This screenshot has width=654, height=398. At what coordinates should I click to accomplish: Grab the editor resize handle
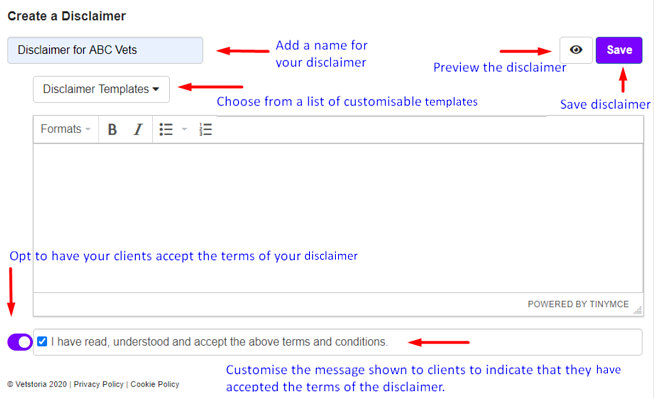[x=638, y=310]
